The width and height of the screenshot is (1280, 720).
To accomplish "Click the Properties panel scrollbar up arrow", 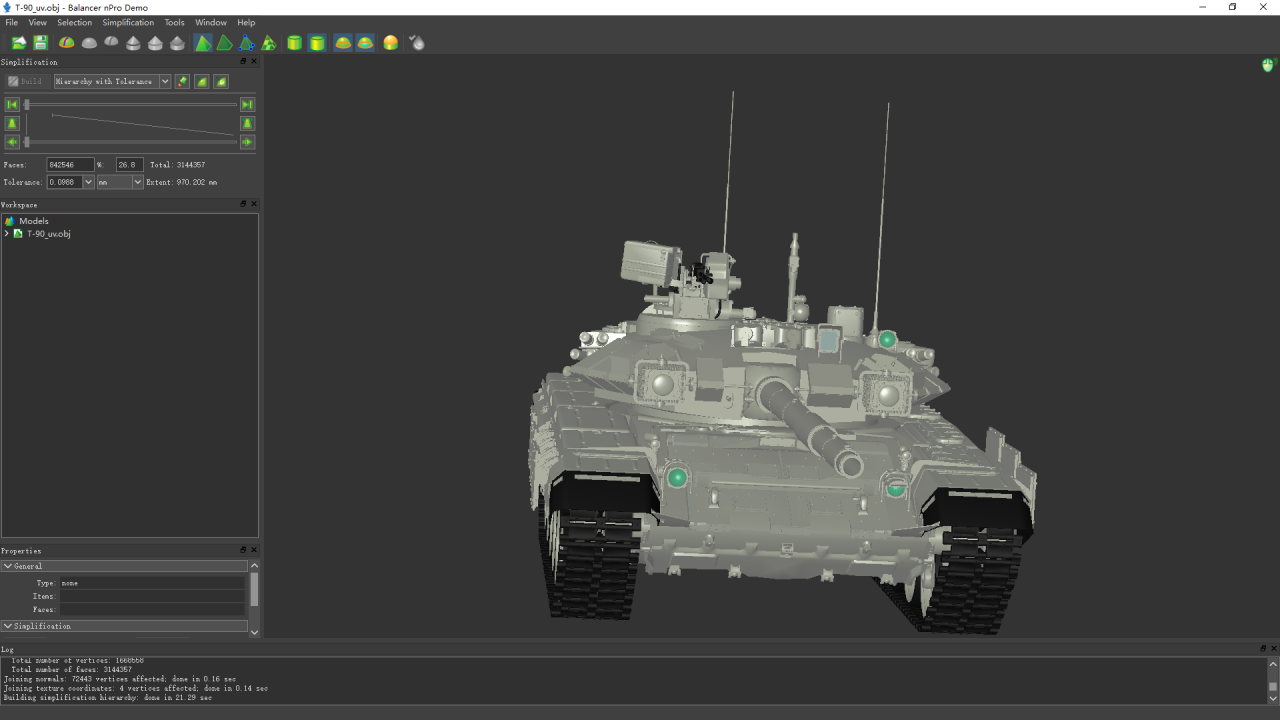I will tap(254, 566).
